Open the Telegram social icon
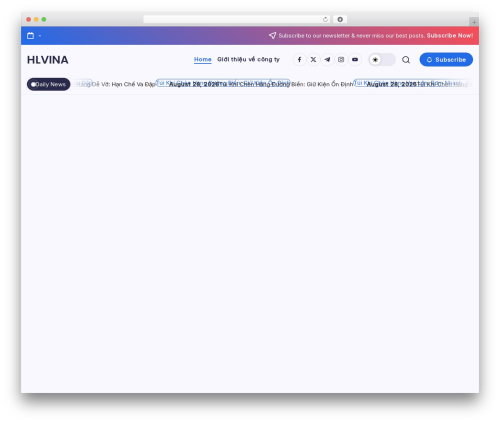The width and height of the screenshot is (500, 423). 327,60
